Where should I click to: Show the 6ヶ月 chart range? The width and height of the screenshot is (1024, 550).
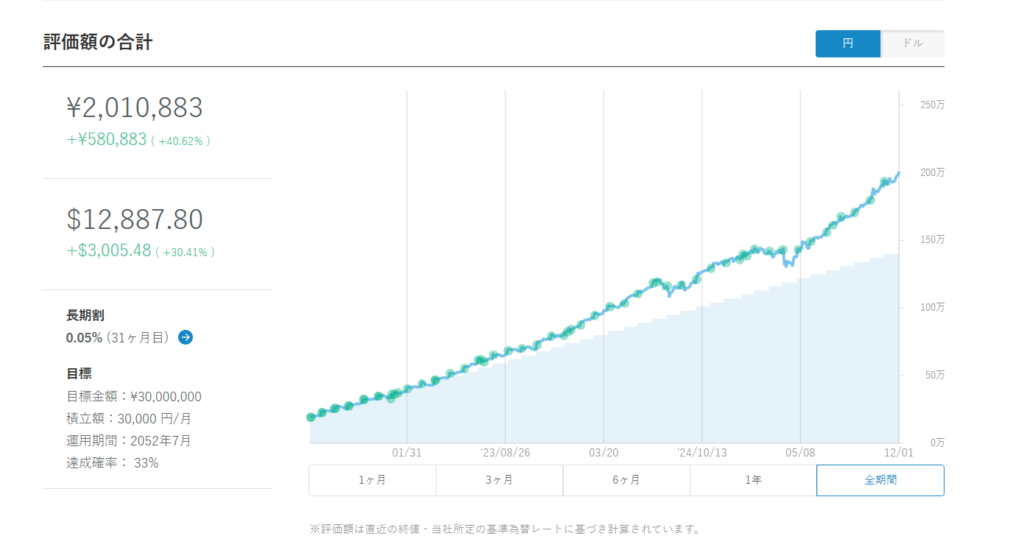(x=626, y=480)
